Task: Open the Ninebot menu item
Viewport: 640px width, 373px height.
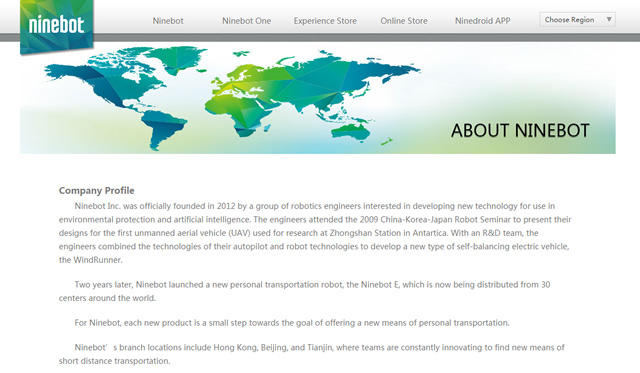Action: [168, 21]
